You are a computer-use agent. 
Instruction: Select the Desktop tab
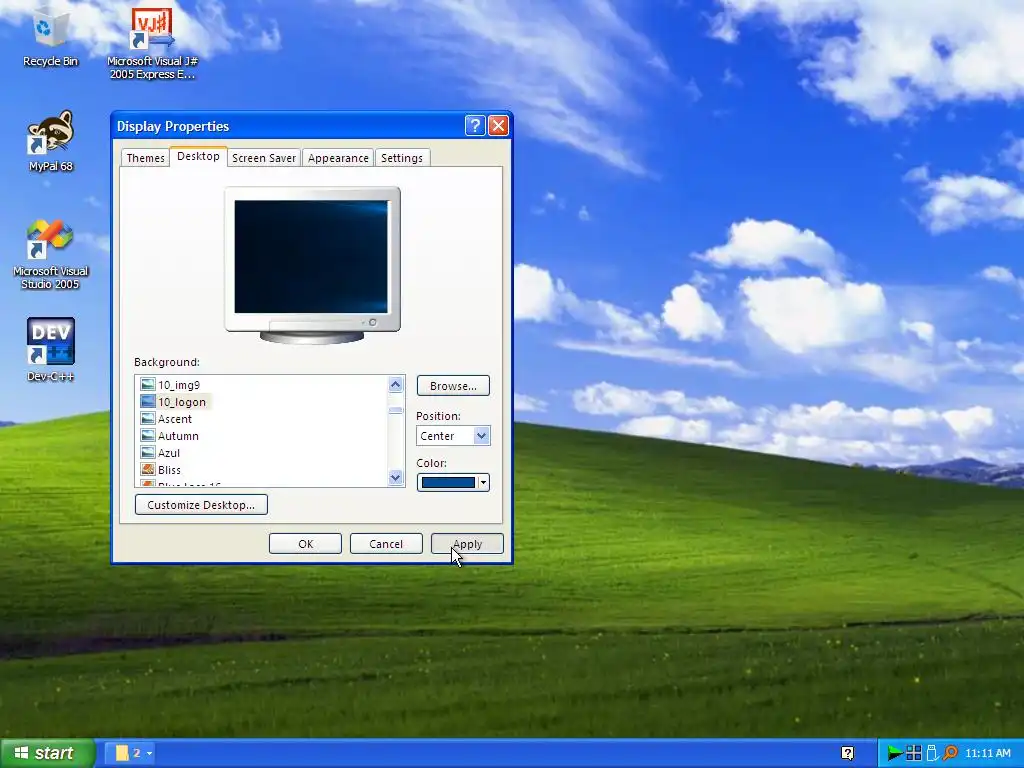coord(198,156)
